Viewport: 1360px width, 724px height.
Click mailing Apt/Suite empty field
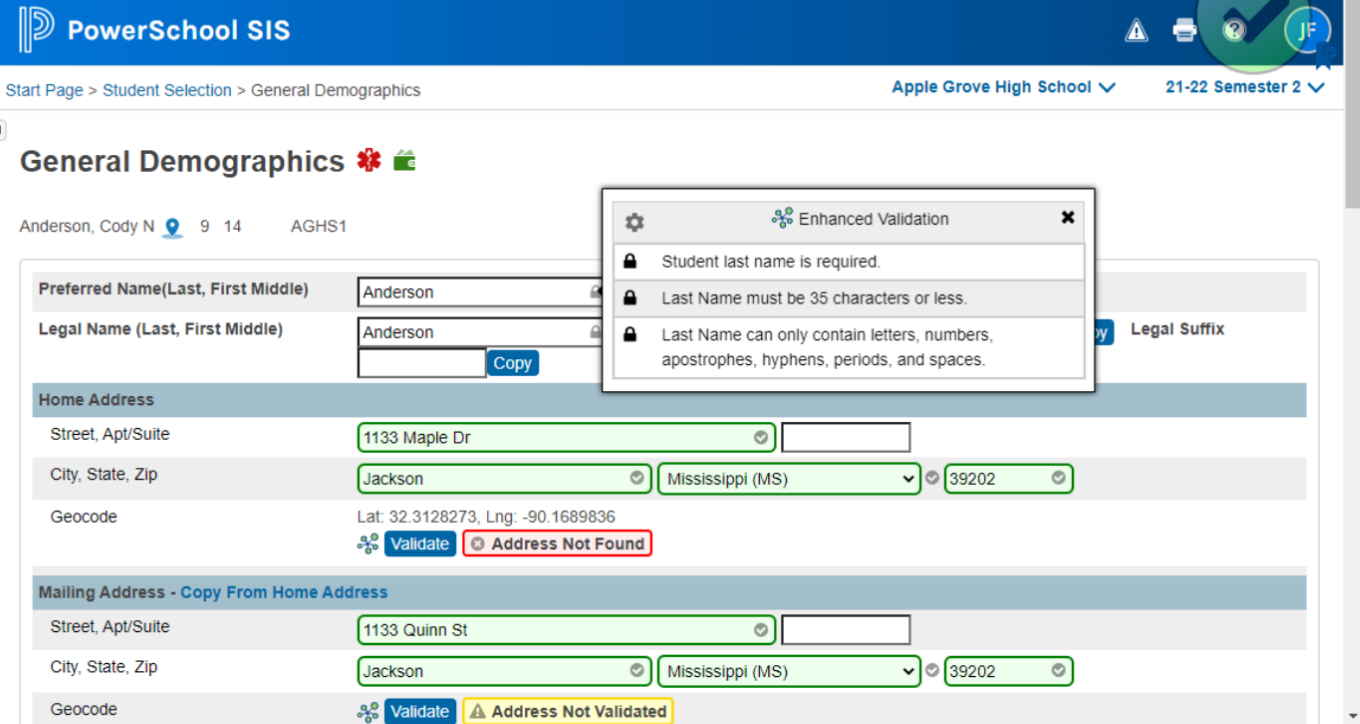point(846,630)
